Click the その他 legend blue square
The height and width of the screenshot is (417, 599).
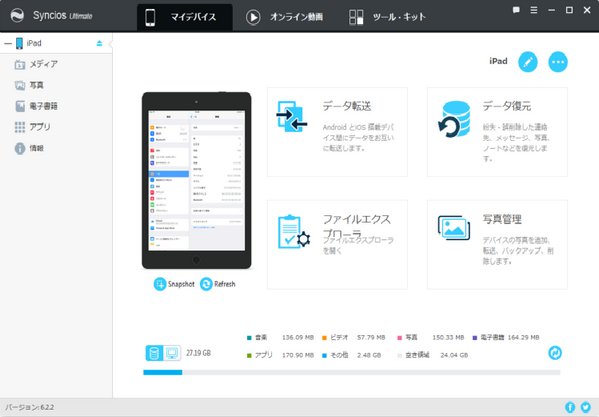click(x=324, y=356)
